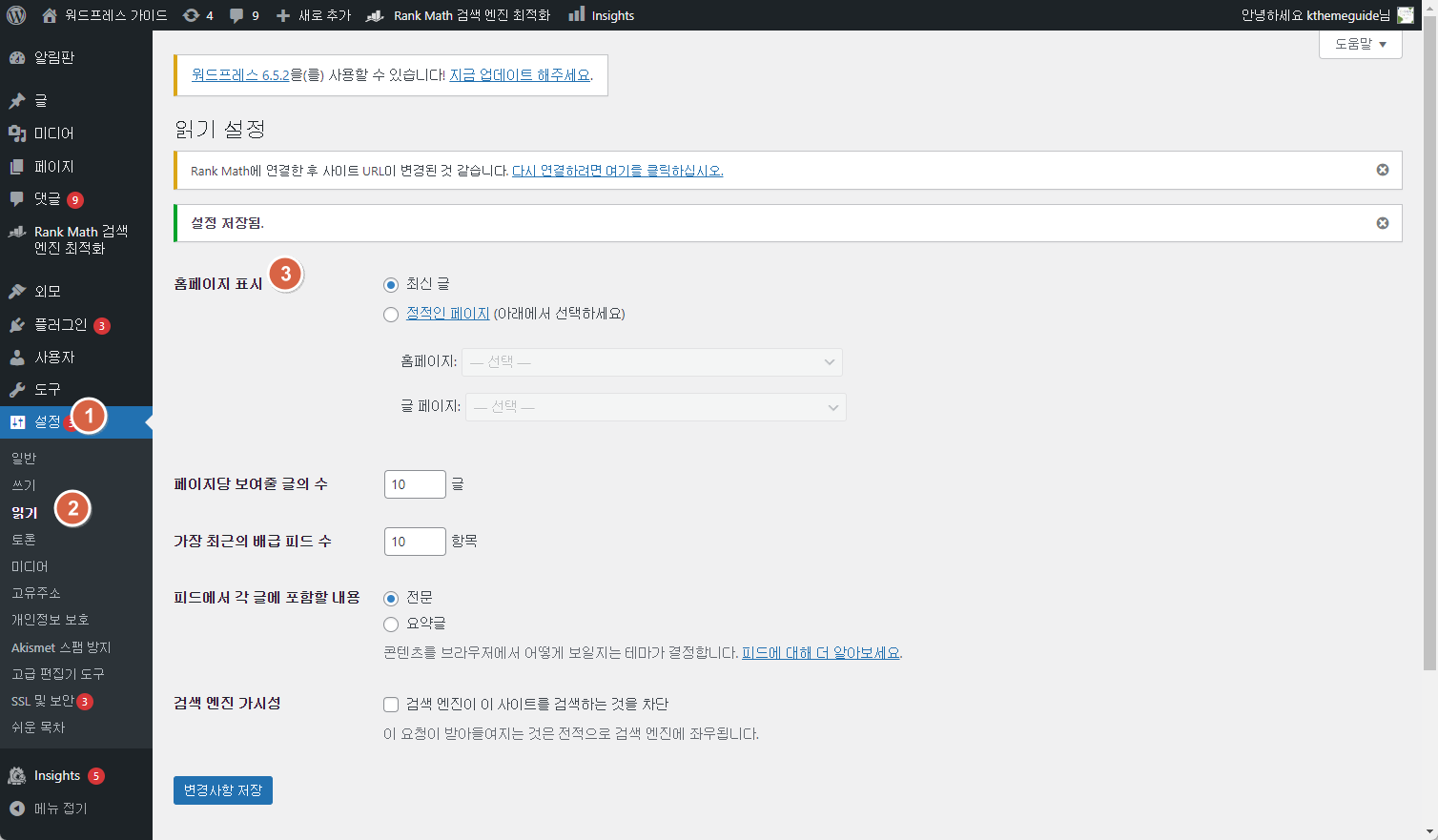Click the Rank Math reconnect link

(617, 171)
